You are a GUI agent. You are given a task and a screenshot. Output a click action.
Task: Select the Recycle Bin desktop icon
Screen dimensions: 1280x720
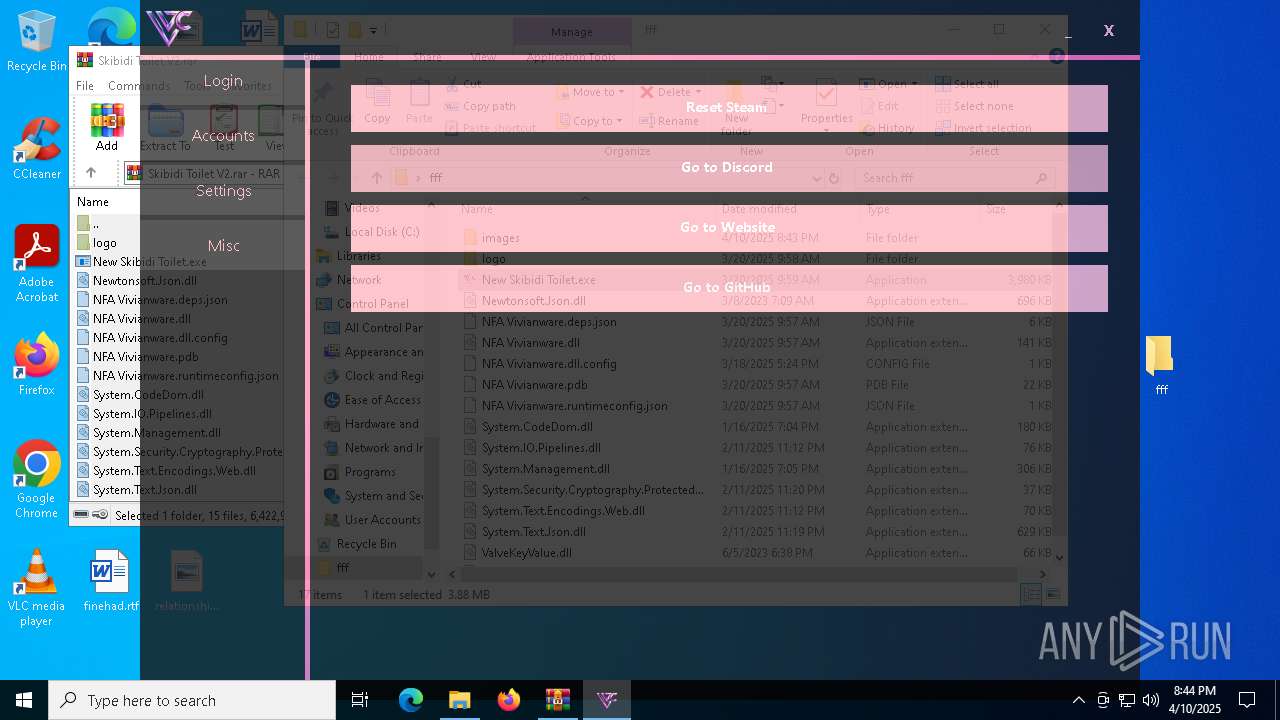36,42
